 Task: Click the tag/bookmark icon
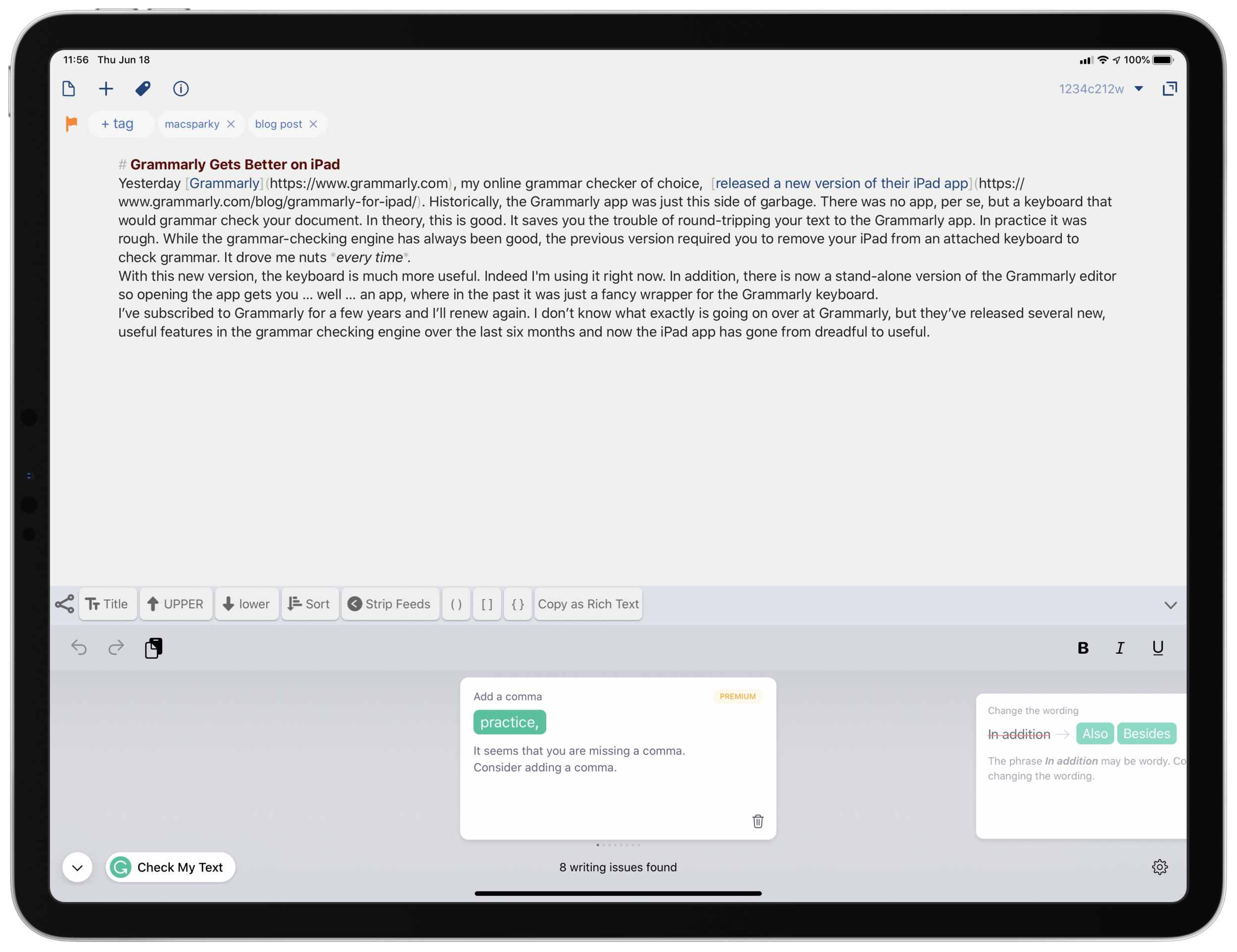tap(143, 89)
